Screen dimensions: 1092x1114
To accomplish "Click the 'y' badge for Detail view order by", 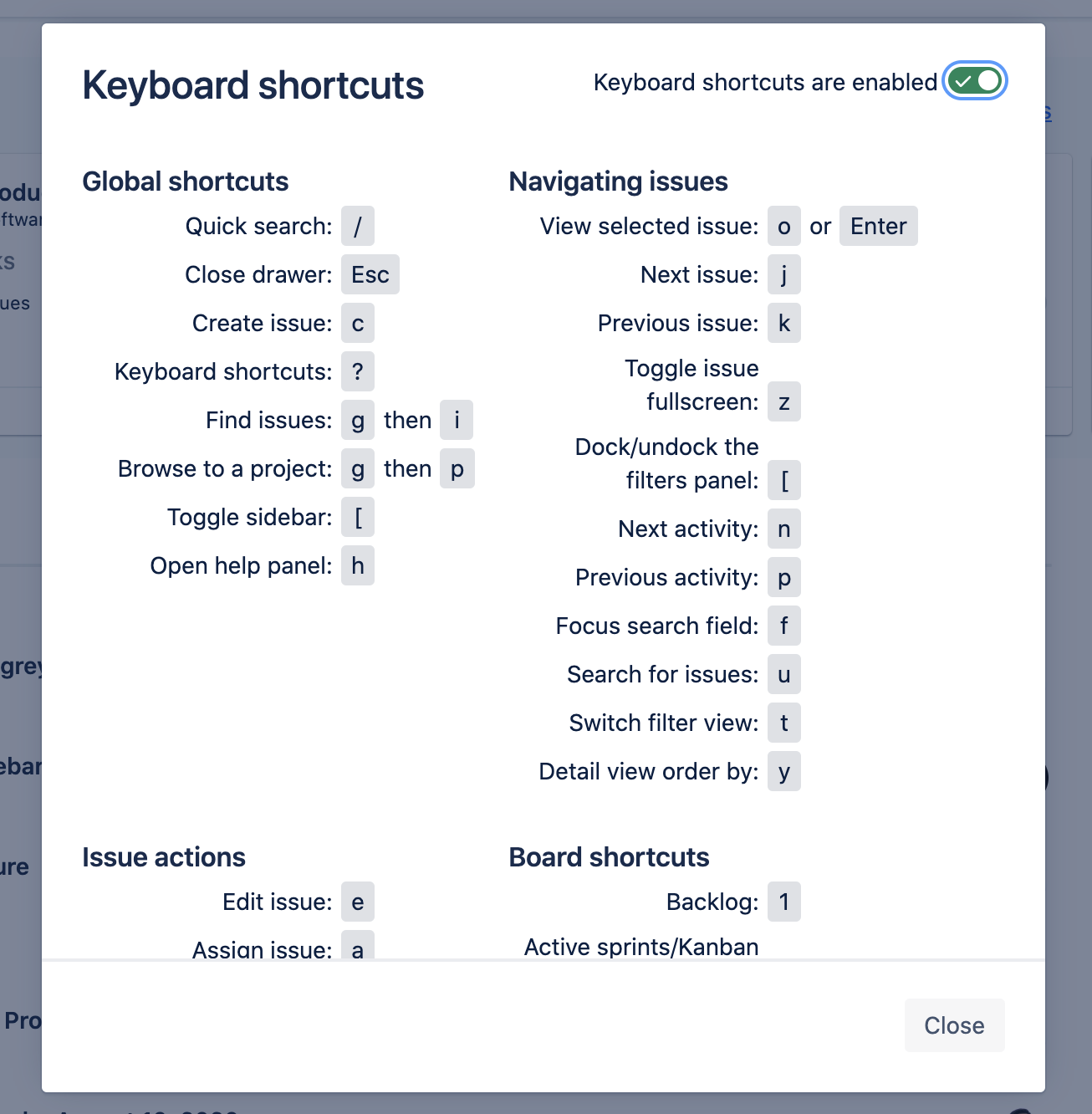I will 783,771.
